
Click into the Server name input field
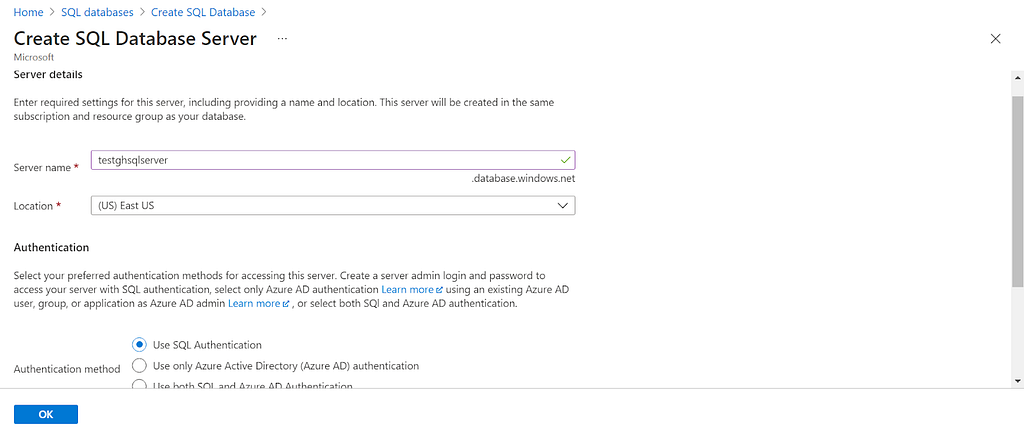point(333,160)
